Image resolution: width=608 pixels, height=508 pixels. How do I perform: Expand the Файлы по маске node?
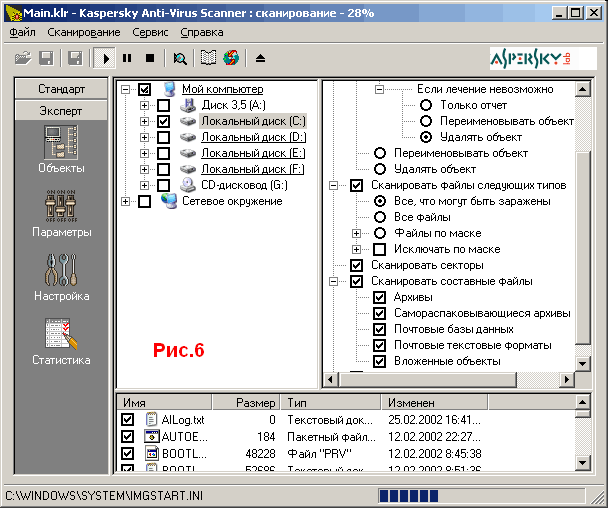click(356, 233)
